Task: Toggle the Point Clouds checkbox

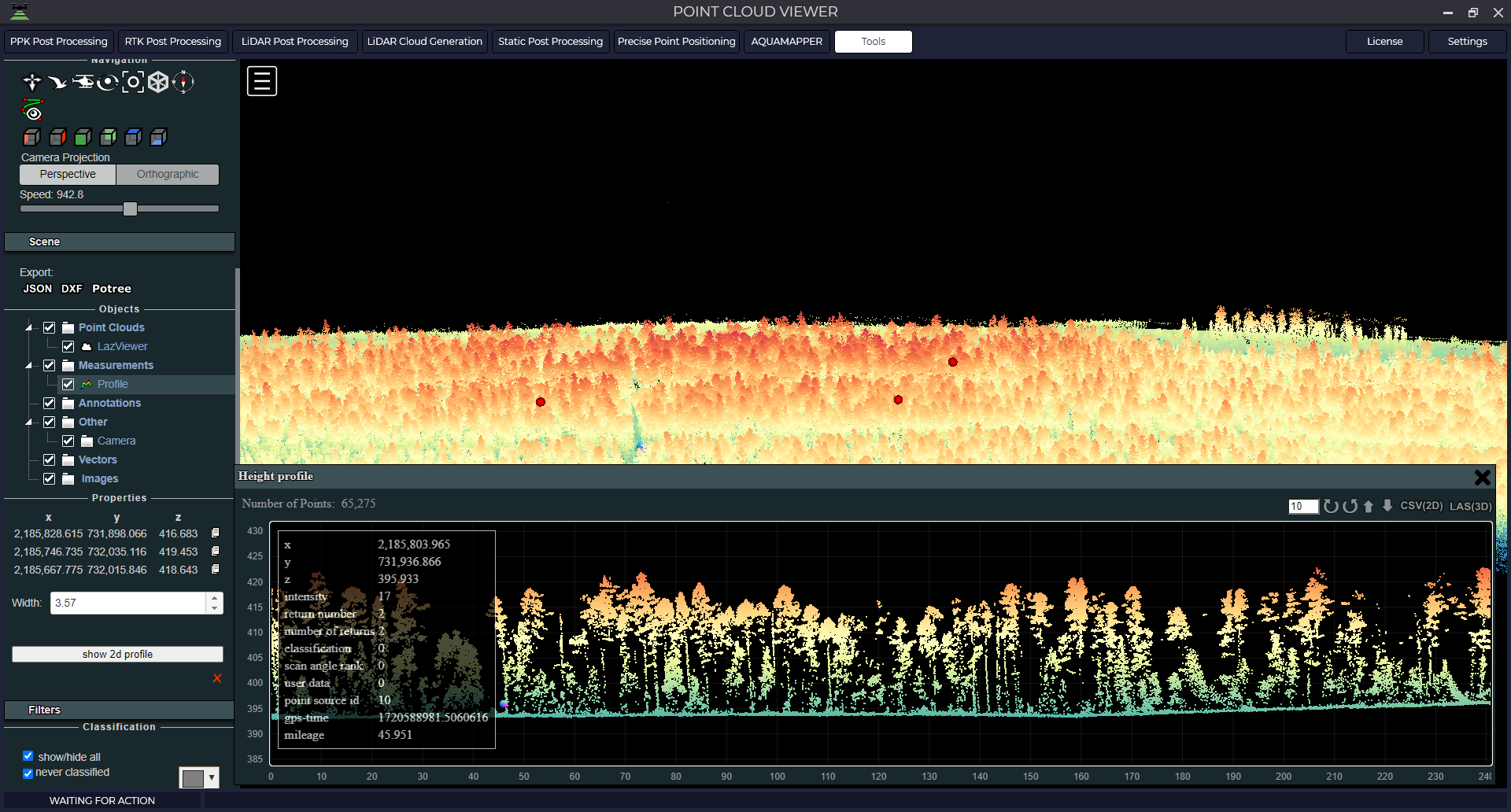Action: (50, 327)
